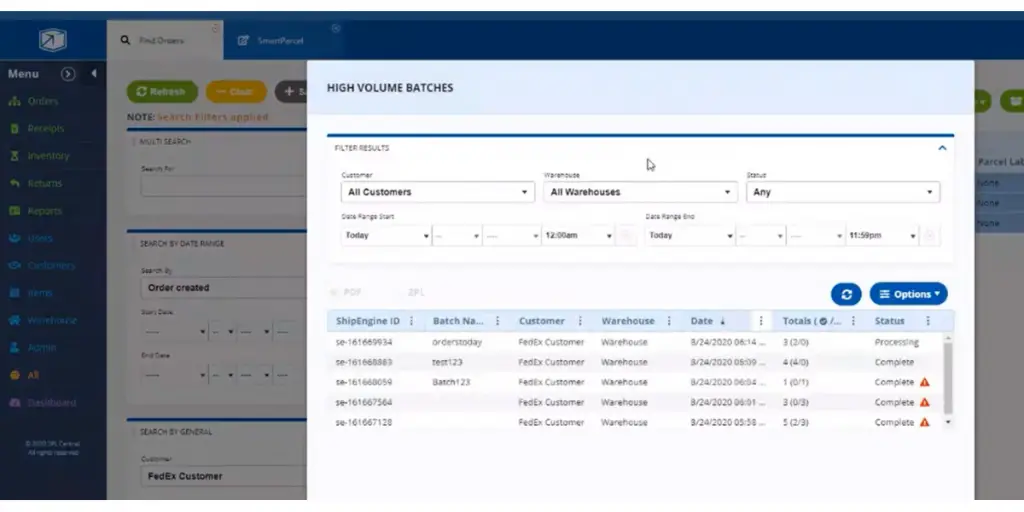1024x512 pixels.
Task: Open Orders in the sidebar menu
Action: tap(42, 101)
